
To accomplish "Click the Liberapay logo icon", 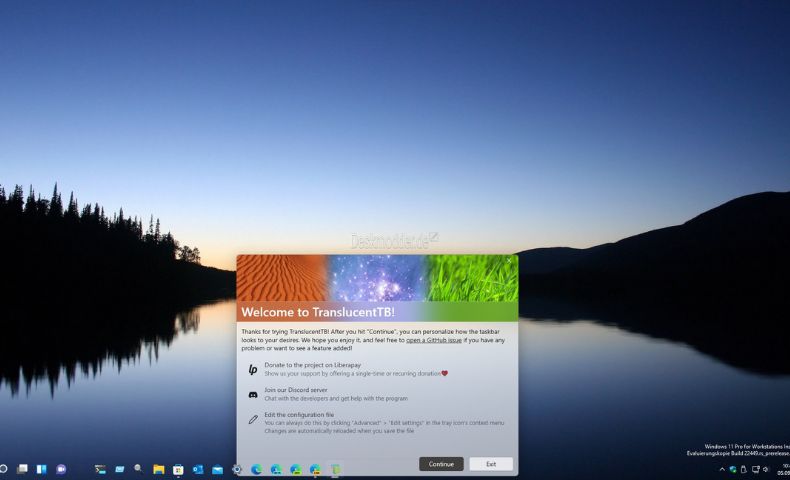I will click(253, 370).
